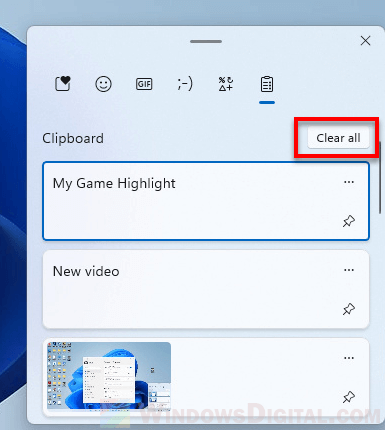Paste the New video text entry

[206, 289]
